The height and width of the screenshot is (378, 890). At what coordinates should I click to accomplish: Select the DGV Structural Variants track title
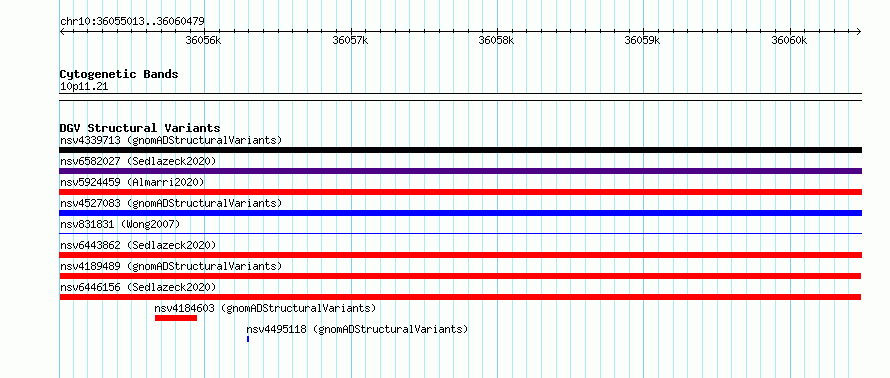coord(140,128)
